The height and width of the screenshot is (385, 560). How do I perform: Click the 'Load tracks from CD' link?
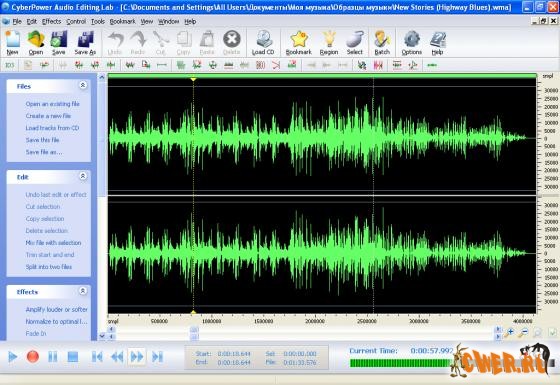coord(52,128)
